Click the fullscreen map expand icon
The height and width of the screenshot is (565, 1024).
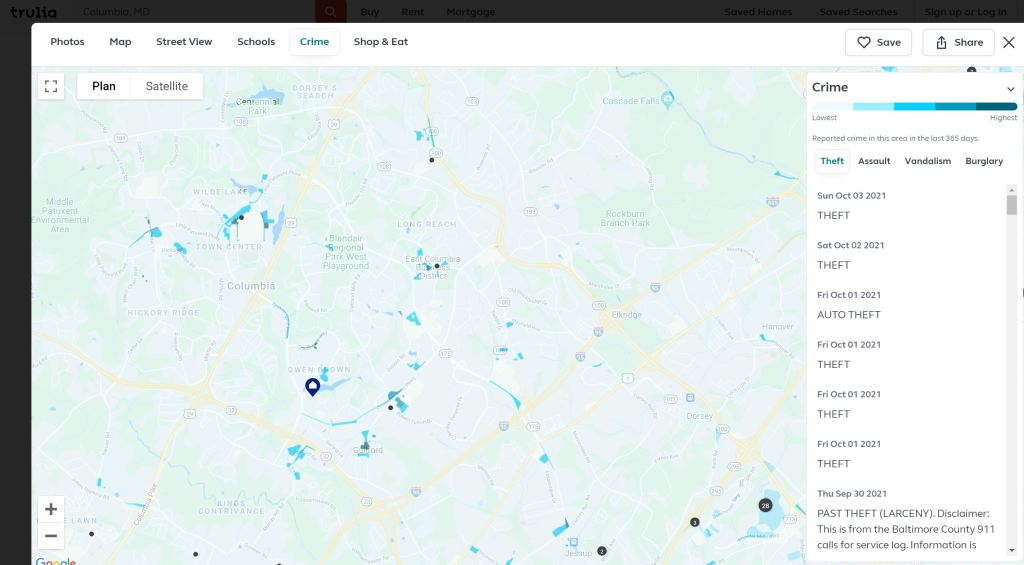click(x=51, y=86)
